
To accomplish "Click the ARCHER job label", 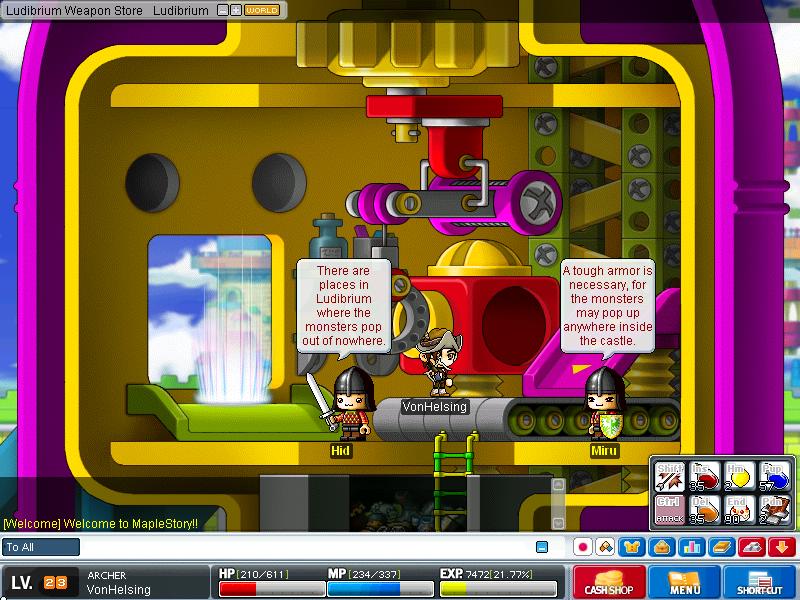I will pyautogui.click(x=107, y=575).
